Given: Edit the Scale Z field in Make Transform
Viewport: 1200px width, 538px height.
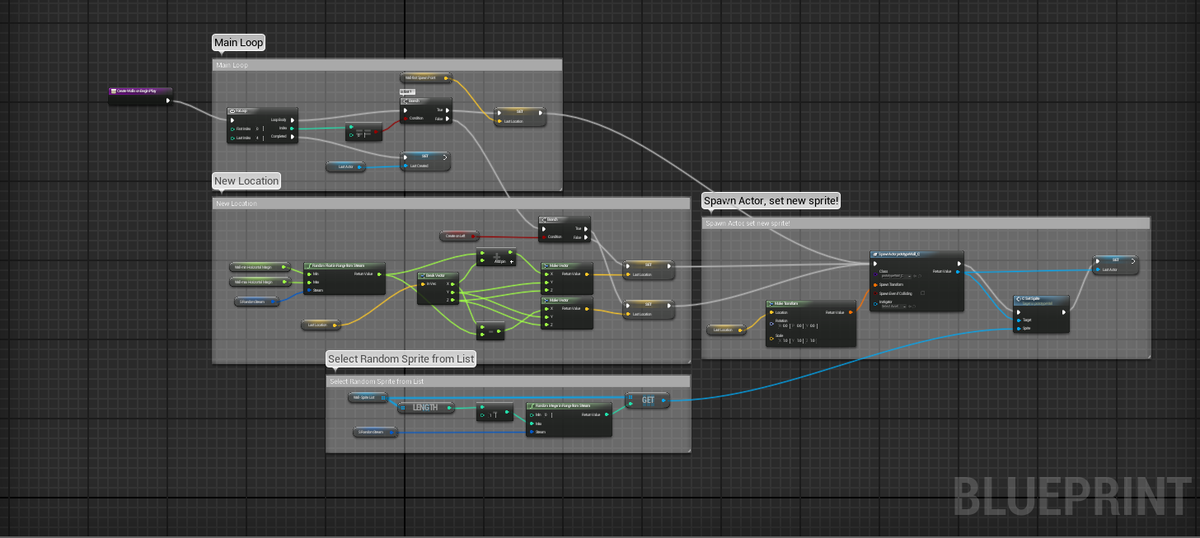Looking at the screenshot, I should [813, 341].
